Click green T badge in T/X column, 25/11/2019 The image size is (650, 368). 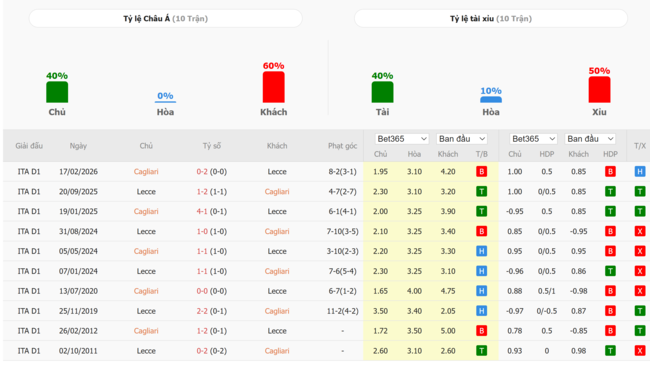[x=640, y=311]
